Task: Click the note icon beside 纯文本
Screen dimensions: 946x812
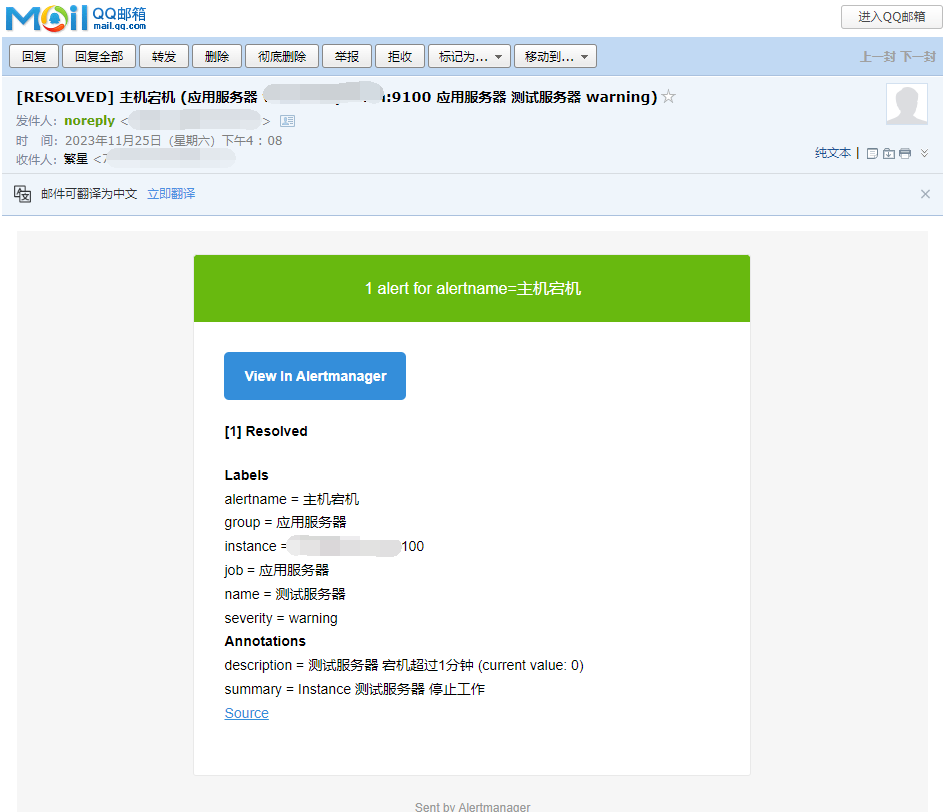Action: [872, 153]
